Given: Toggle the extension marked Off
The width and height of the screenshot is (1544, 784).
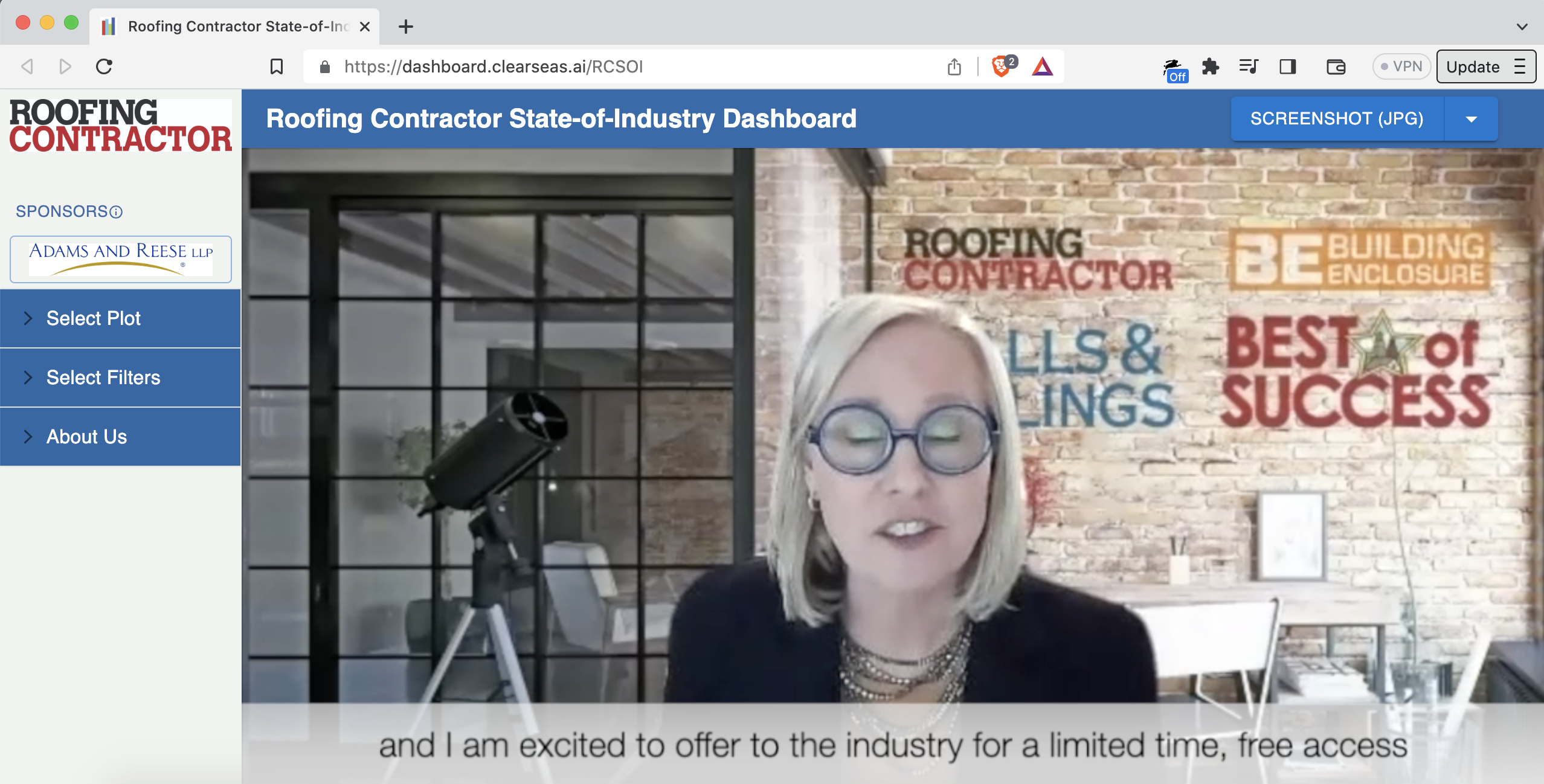Looking at the screenshot, I should [1175, 70].
